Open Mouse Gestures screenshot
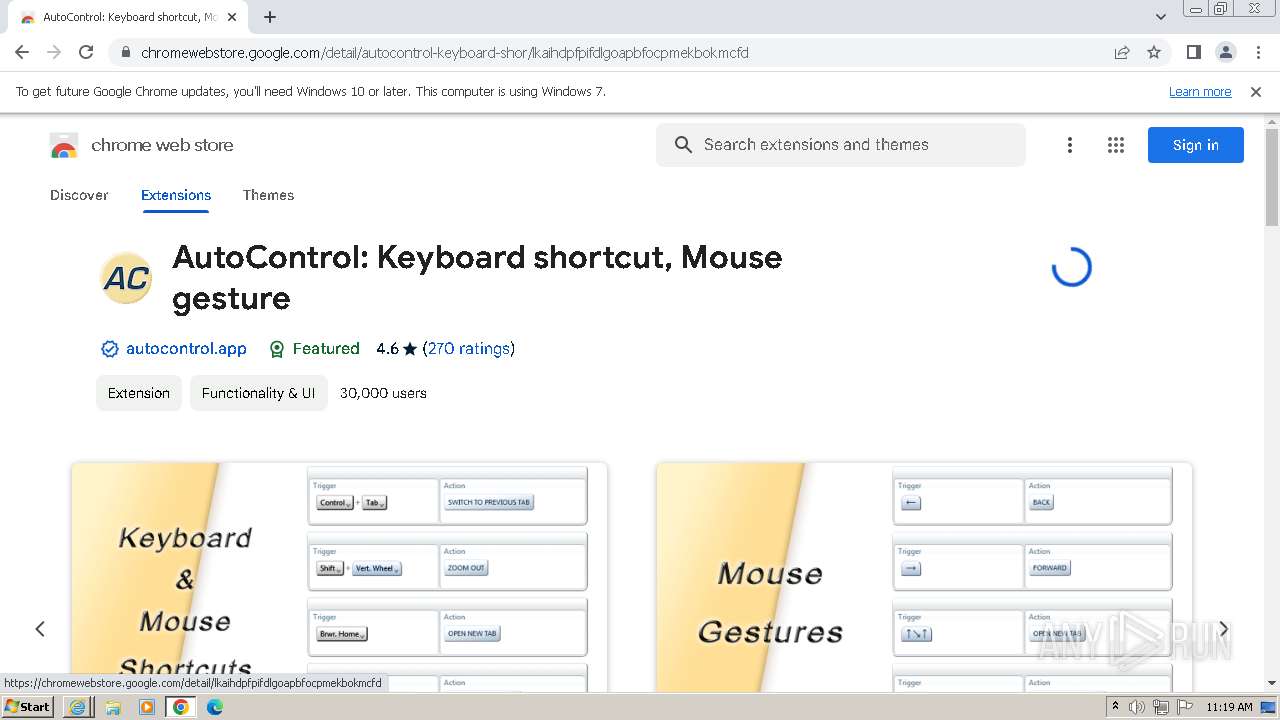The width and height of the screenshot is (1280, 720). pyautogui.click(x=924, y=577)
